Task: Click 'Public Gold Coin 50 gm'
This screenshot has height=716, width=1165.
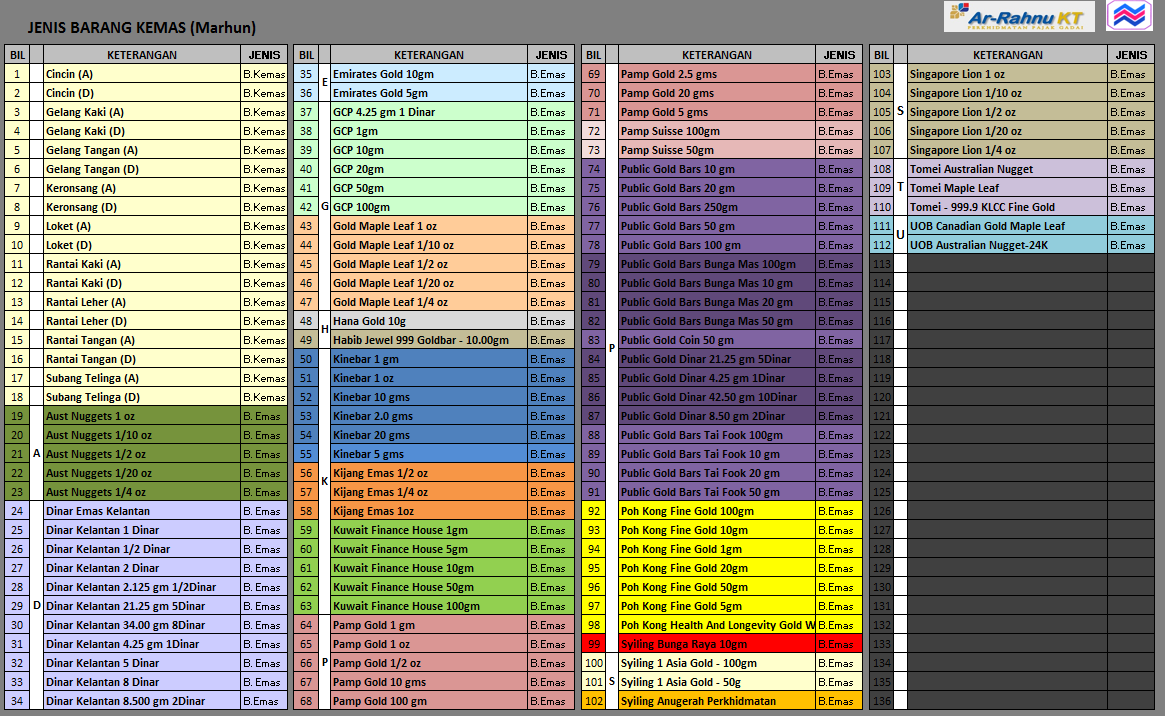Action: click(716, 340)
